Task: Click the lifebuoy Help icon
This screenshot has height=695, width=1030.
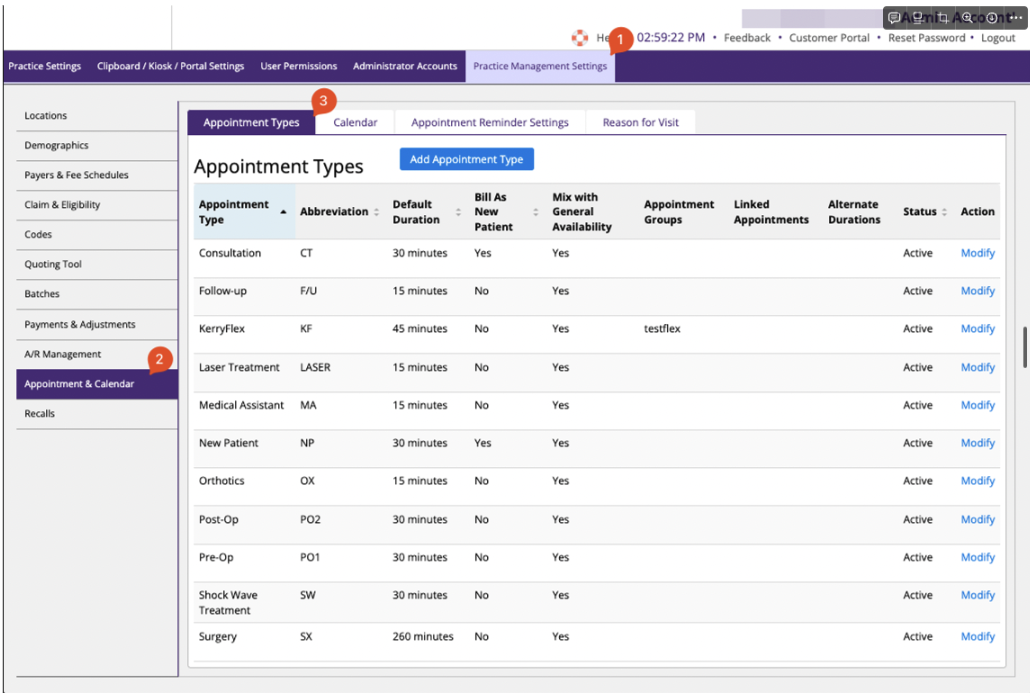Action: 579,38
